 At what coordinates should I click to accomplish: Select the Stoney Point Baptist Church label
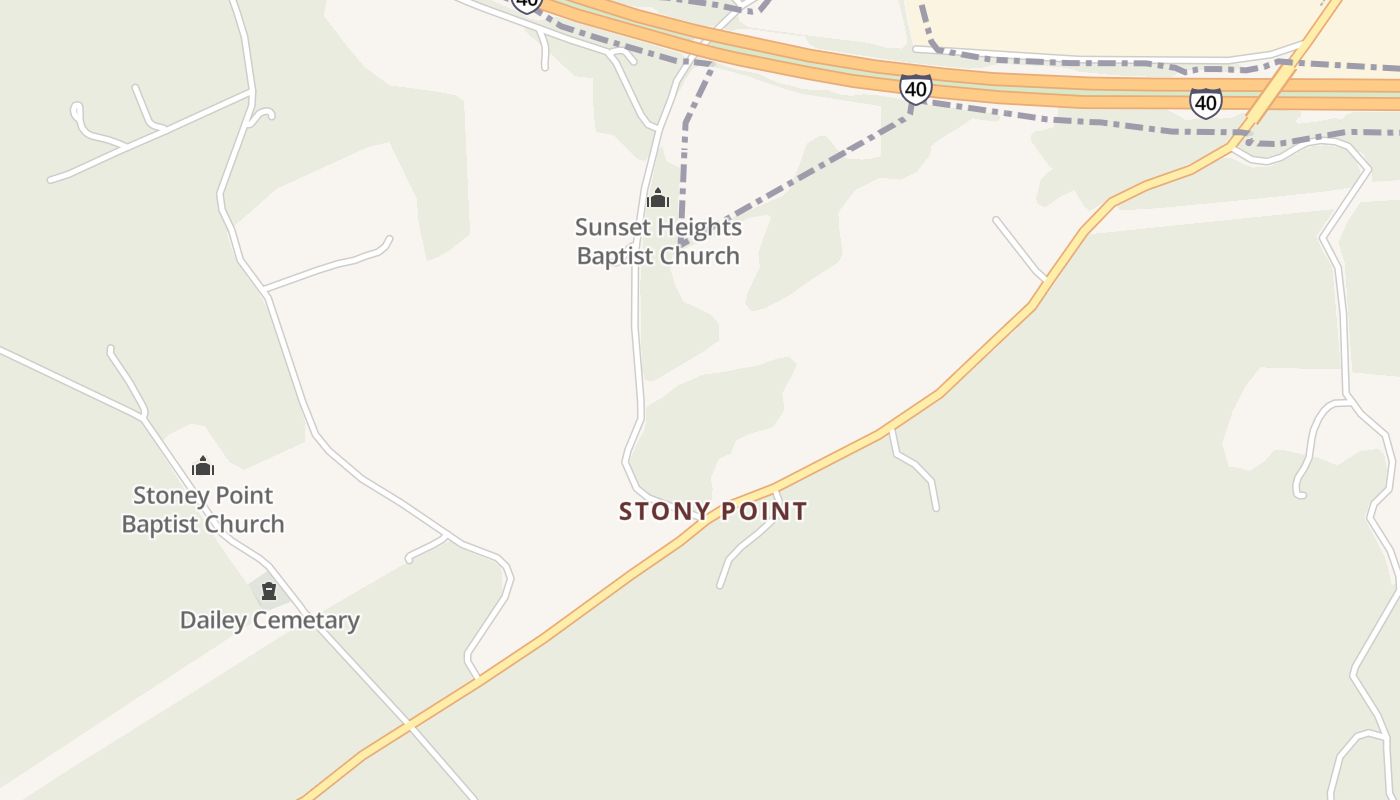point(203,509)
